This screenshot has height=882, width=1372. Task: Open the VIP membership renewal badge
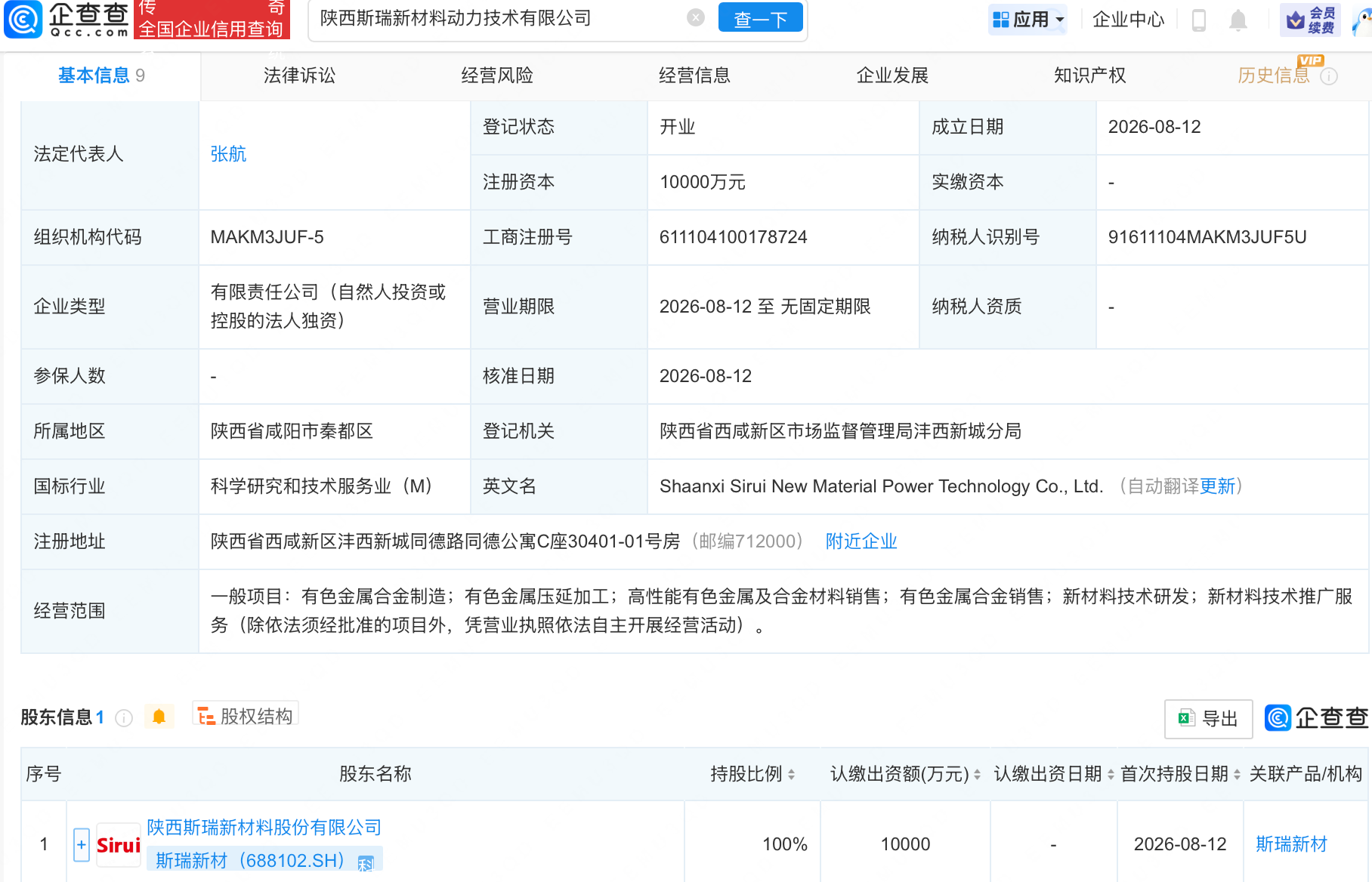(1311, 20)
